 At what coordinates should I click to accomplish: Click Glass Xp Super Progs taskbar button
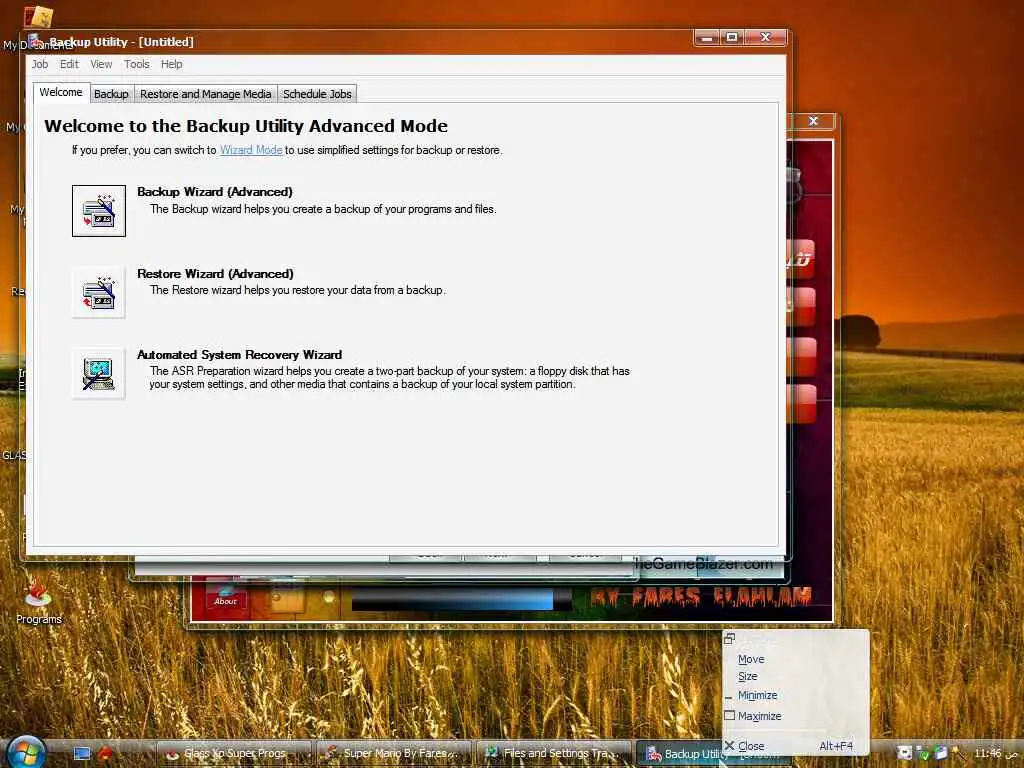[234, 754]
